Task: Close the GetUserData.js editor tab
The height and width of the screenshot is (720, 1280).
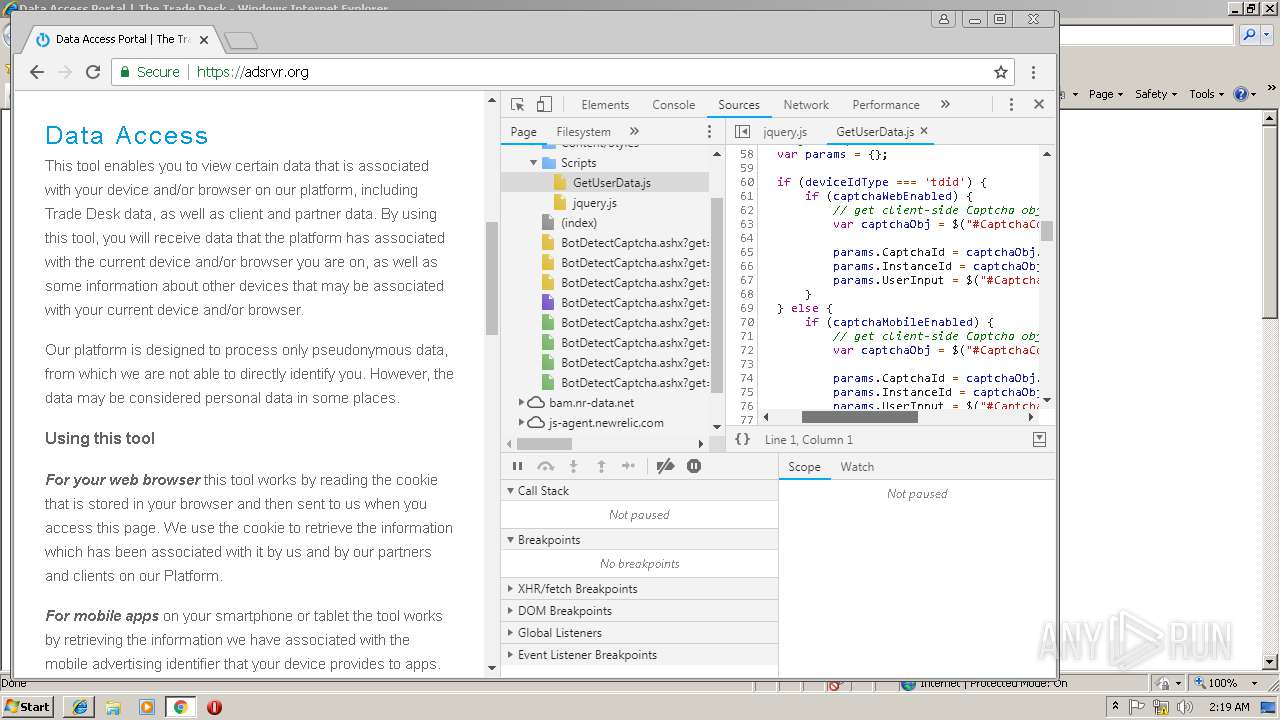Action: (924, 131)
